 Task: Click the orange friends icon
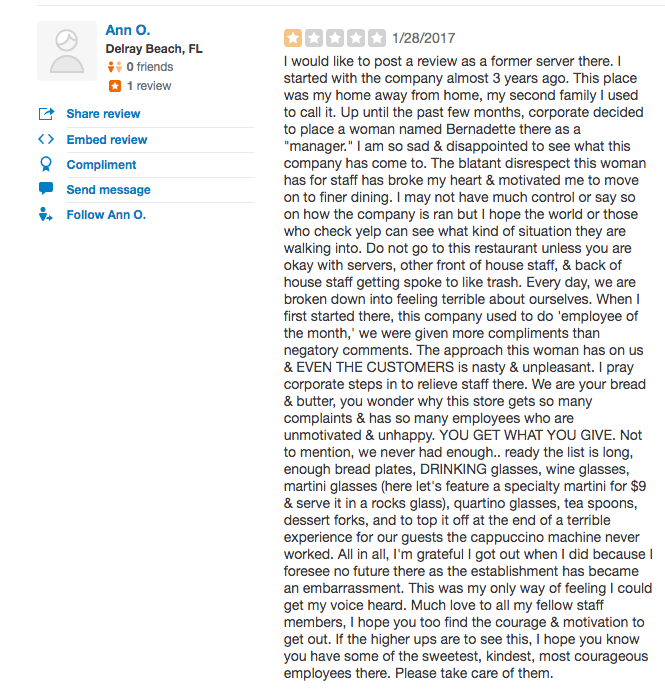(x=115, y=67)
